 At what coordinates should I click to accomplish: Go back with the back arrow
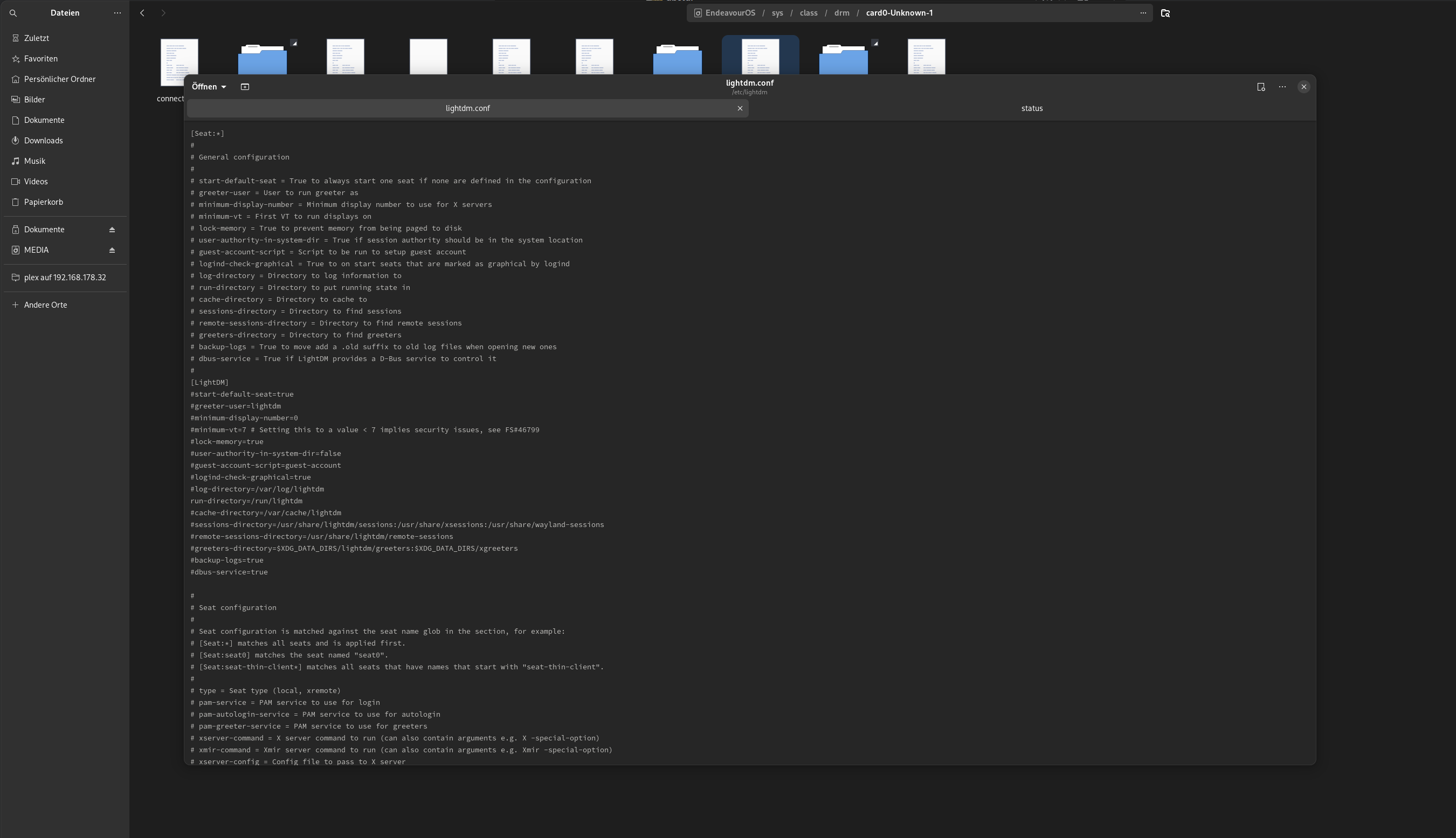(142, 12)
